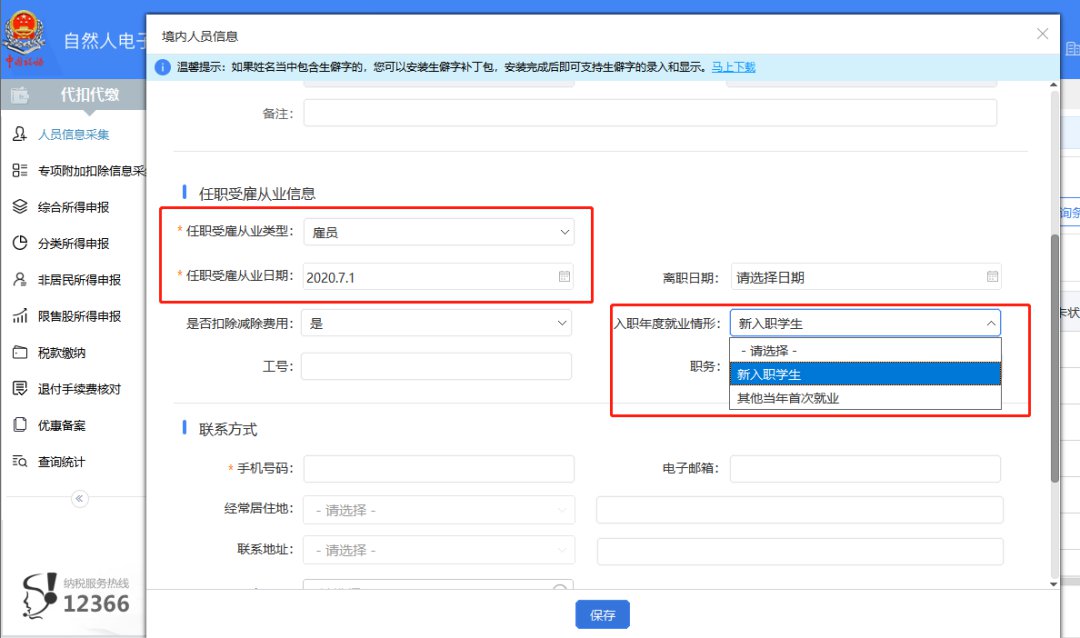The width and height of the screenshot is (1080, 638).
Task: Click the calendar icon in 离职日期 field
Action: coord(992,277)
